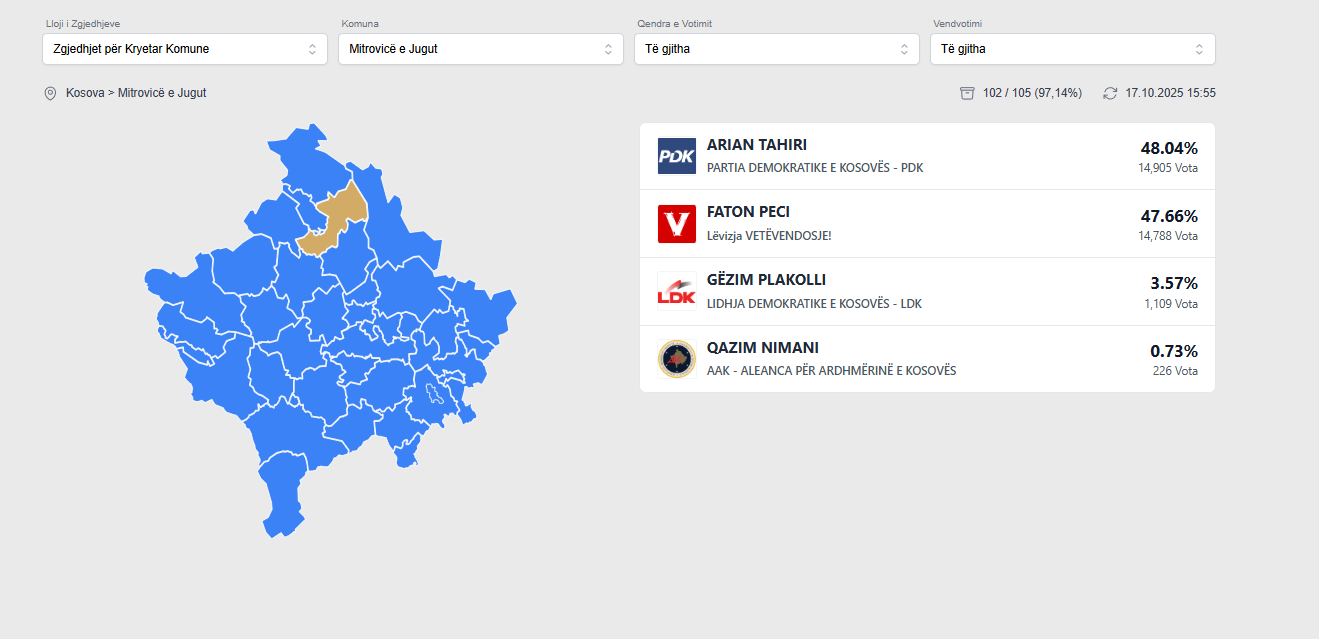This screenshot has height=639, width=1319.
Task: Click the AAK party emblem
Action: [x=676, y=359]
